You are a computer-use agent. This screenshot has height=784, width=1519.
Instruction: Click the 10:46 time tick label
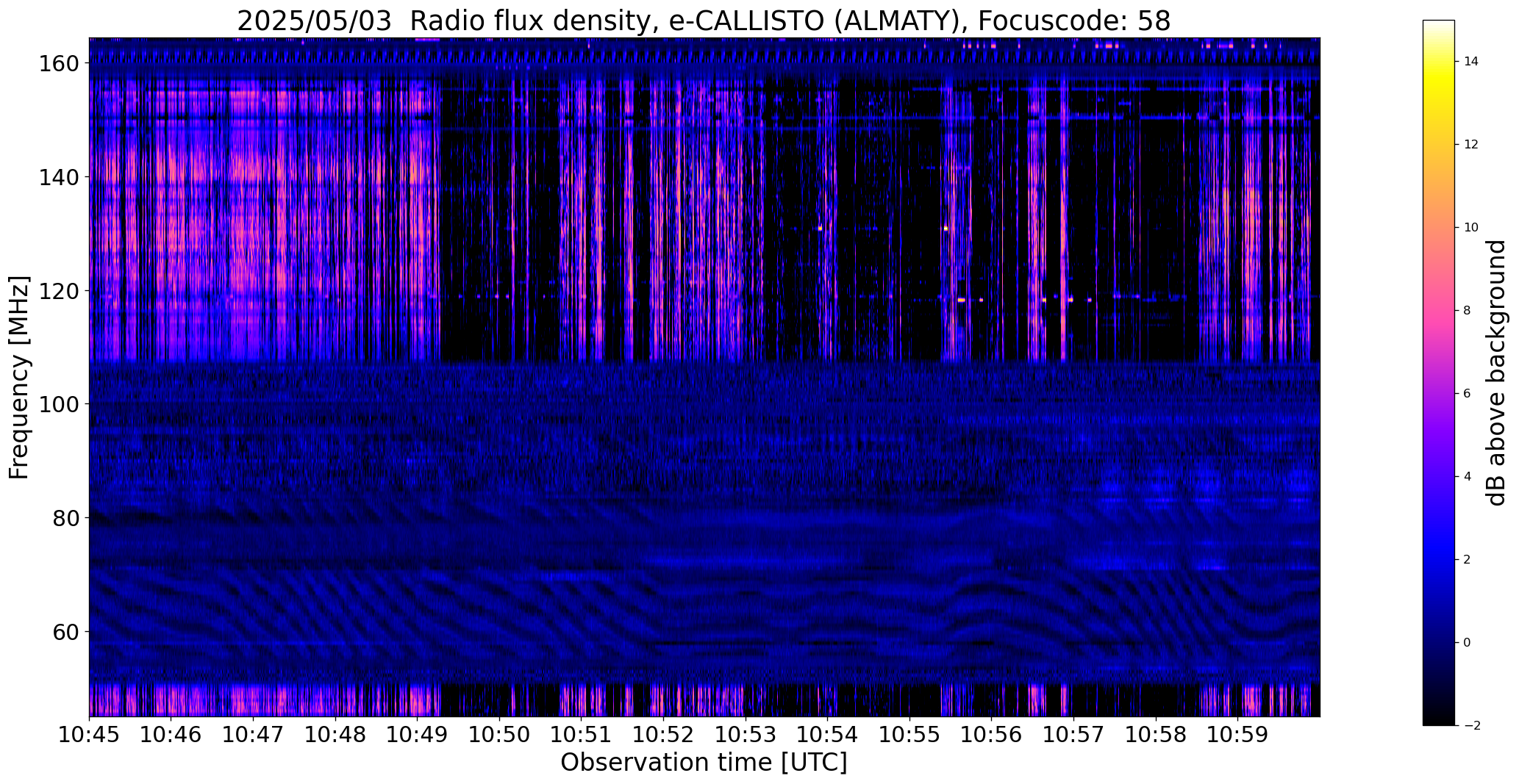171,735
